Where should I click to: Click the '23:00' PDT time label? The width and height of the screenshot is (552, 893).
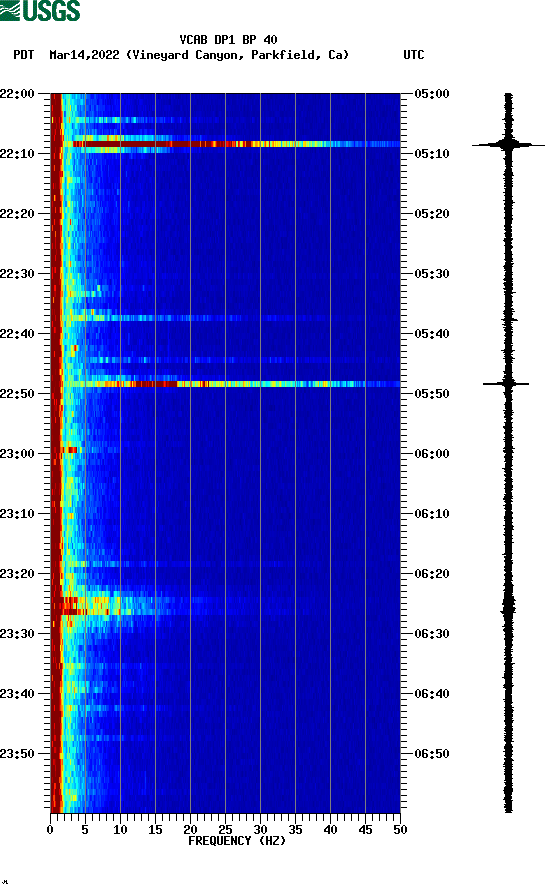(x=18, y=453)
